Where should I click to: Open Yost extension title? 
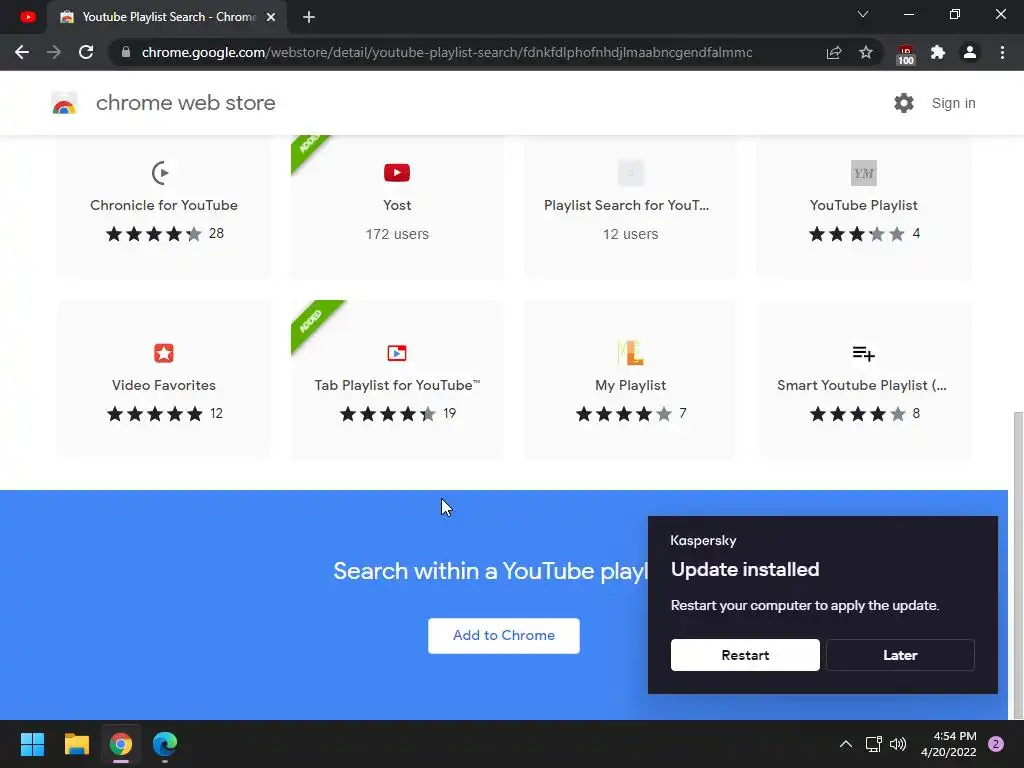(397, 205)
